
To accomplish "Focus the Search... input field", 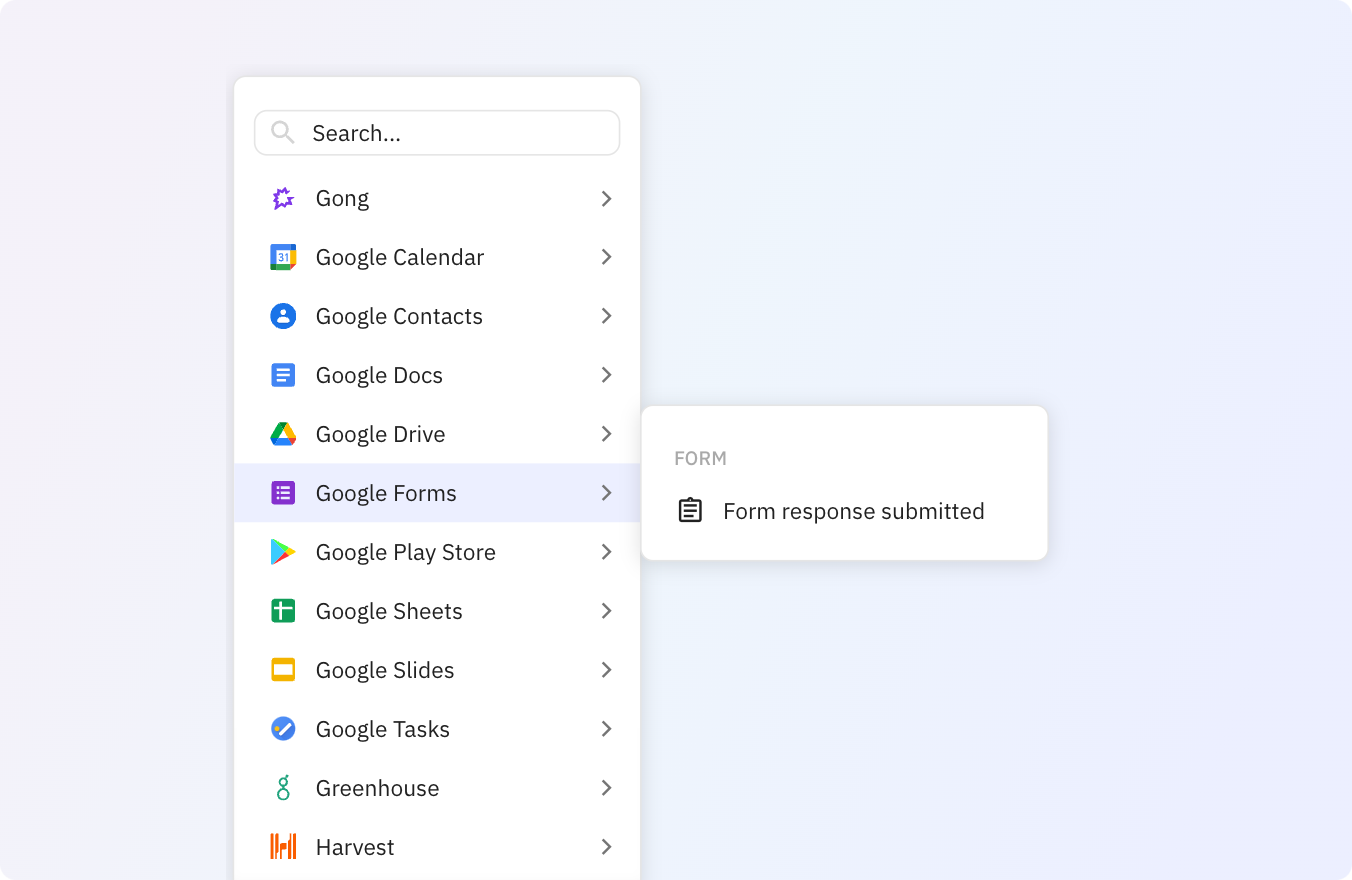I will [x=437, y=133].
